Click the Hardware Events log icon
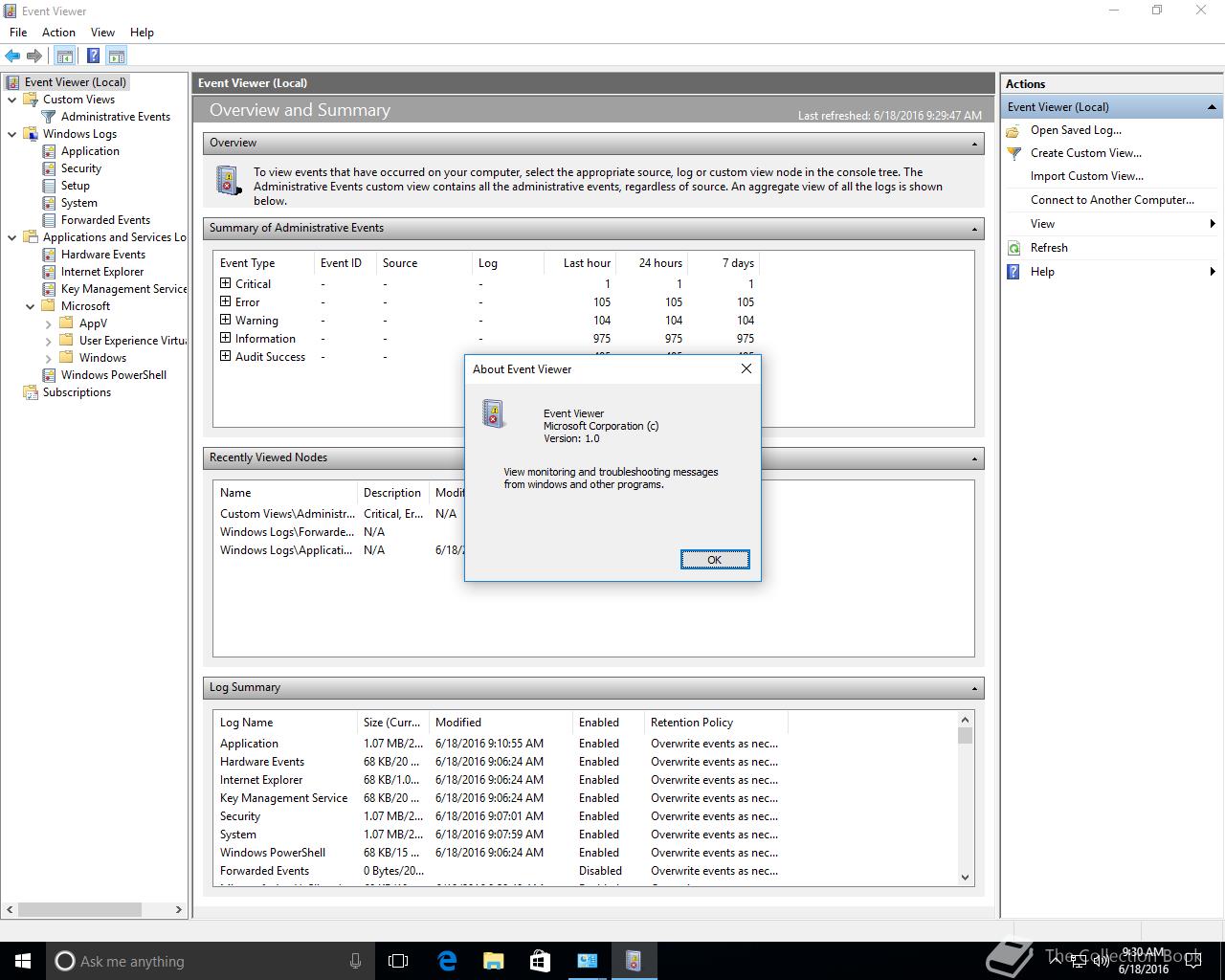The width and height of the screenshot is (1225, 980). pyautogui.click(x=49, y=255)
